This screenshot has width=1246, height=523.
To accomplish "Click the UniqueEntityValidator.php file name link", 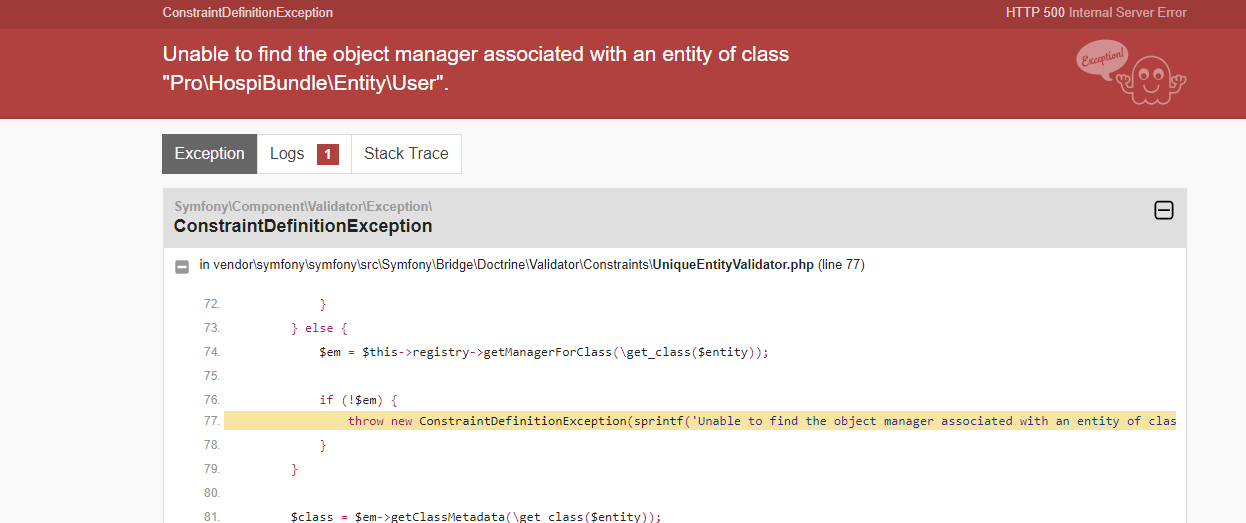I will 733,265.
